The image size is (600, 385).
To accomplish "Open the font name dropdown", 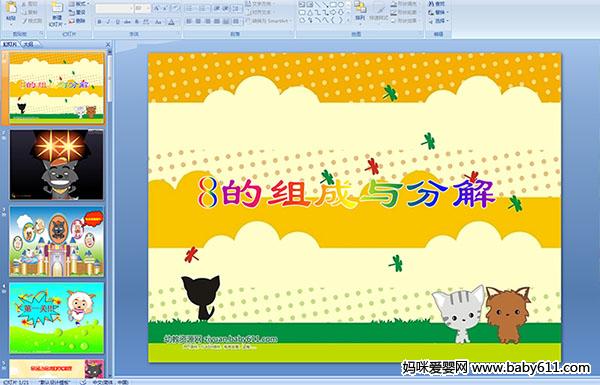I will (x=131, y=8).
